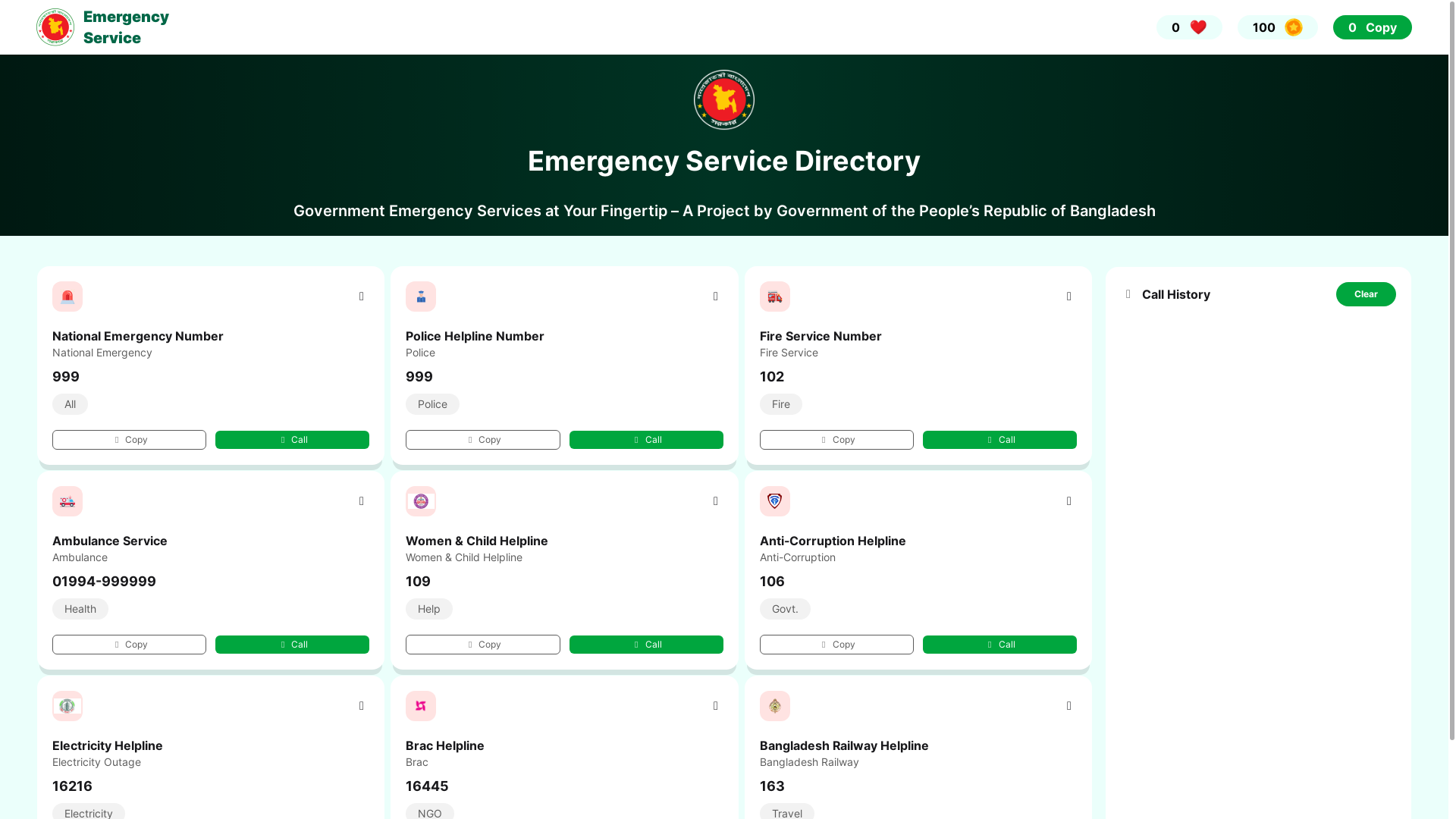
Task: Click the Ambulance Service vehicle icon
Action: point(67,501)
